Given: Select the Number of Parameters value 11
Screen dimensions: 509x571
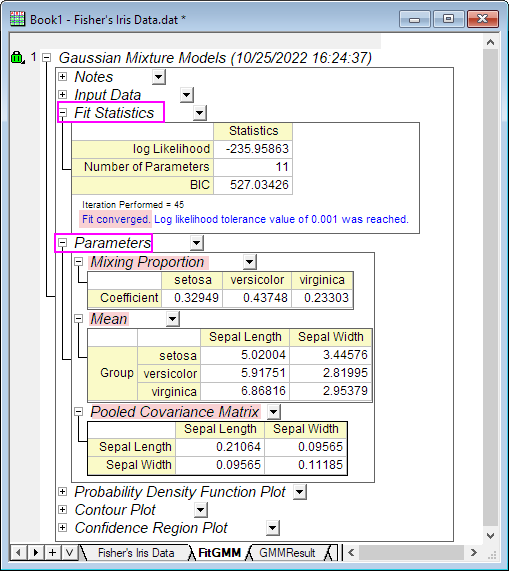Looking at the screenshot, I should click(x=253, y=167).
